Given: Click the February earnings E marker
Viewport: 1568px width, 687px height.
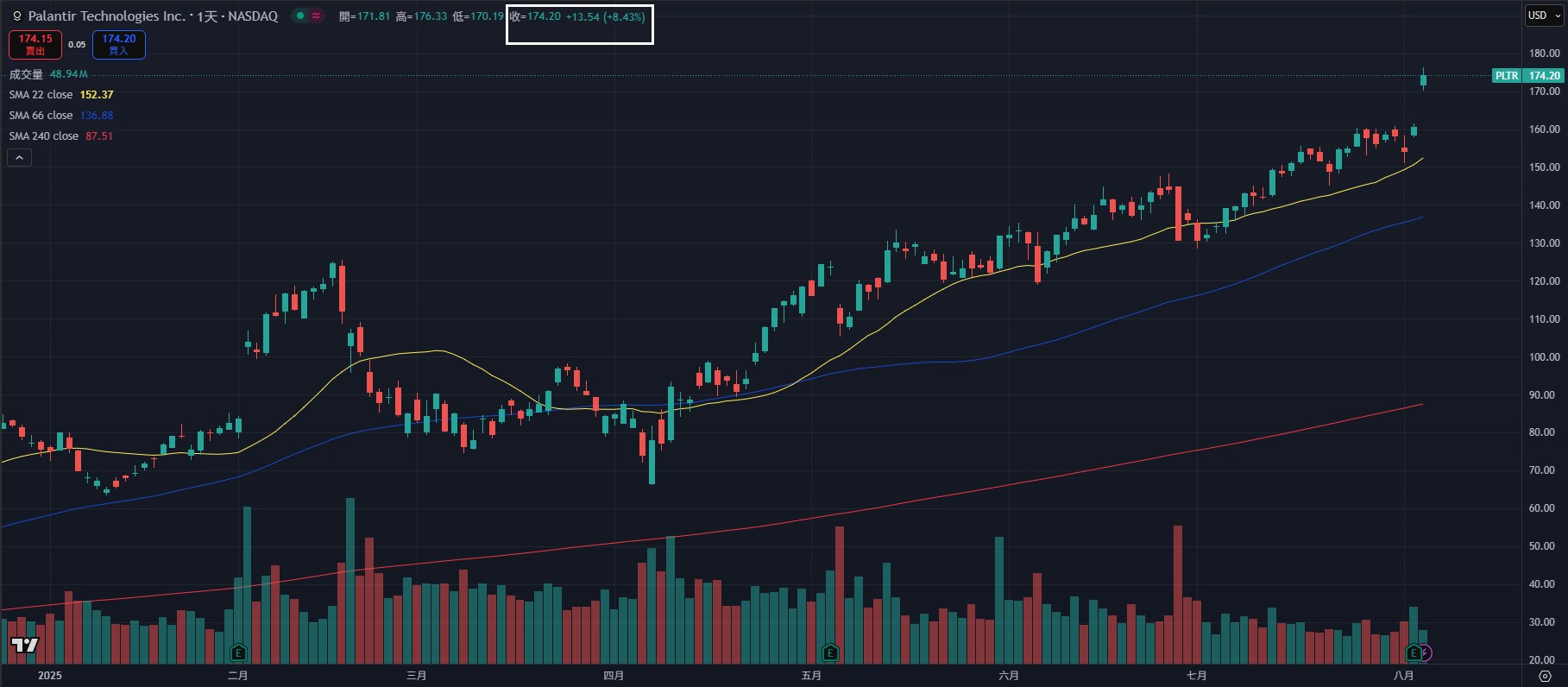Looking at the screenshot, I should (239, 652).
